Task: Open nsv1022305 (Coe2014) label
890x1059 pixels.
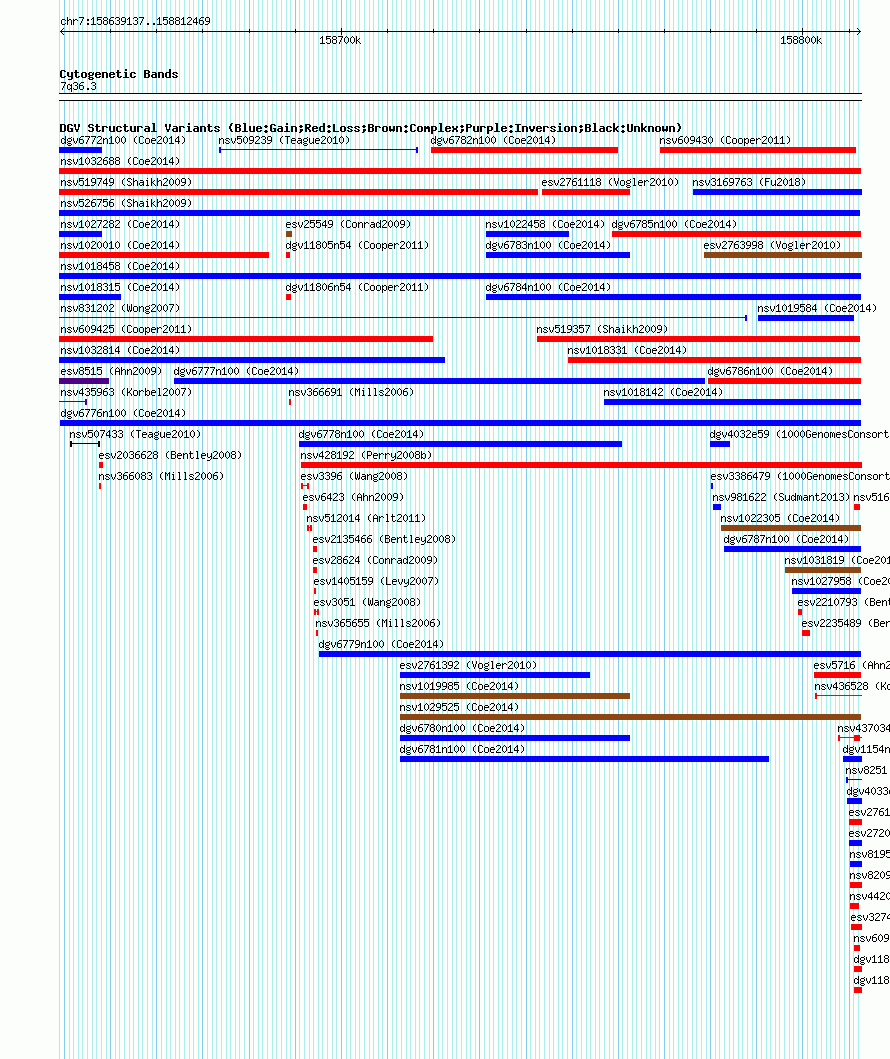Action: [780, 517]
